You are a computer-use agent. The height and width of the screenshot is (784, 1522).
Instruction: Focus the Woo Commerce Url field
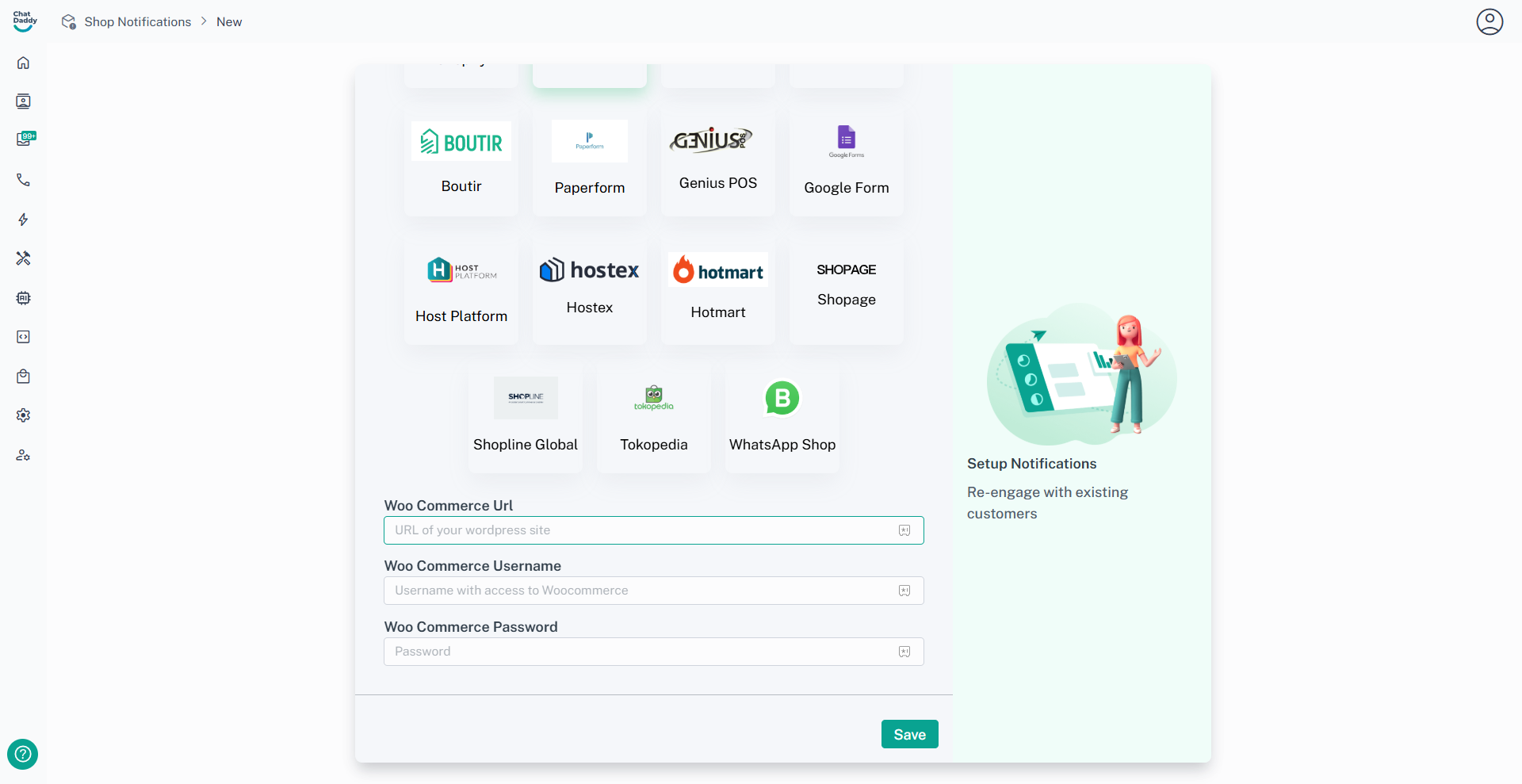click(654, 530)
